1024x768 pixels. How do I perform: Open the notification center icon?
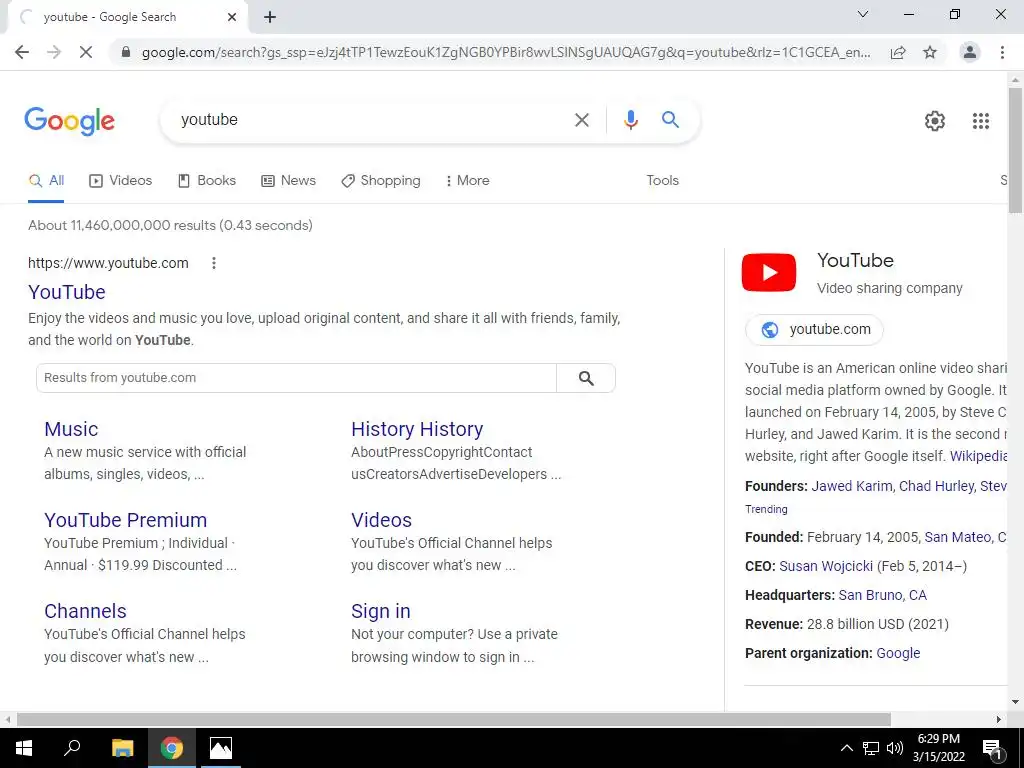click(x=991, y=748)
